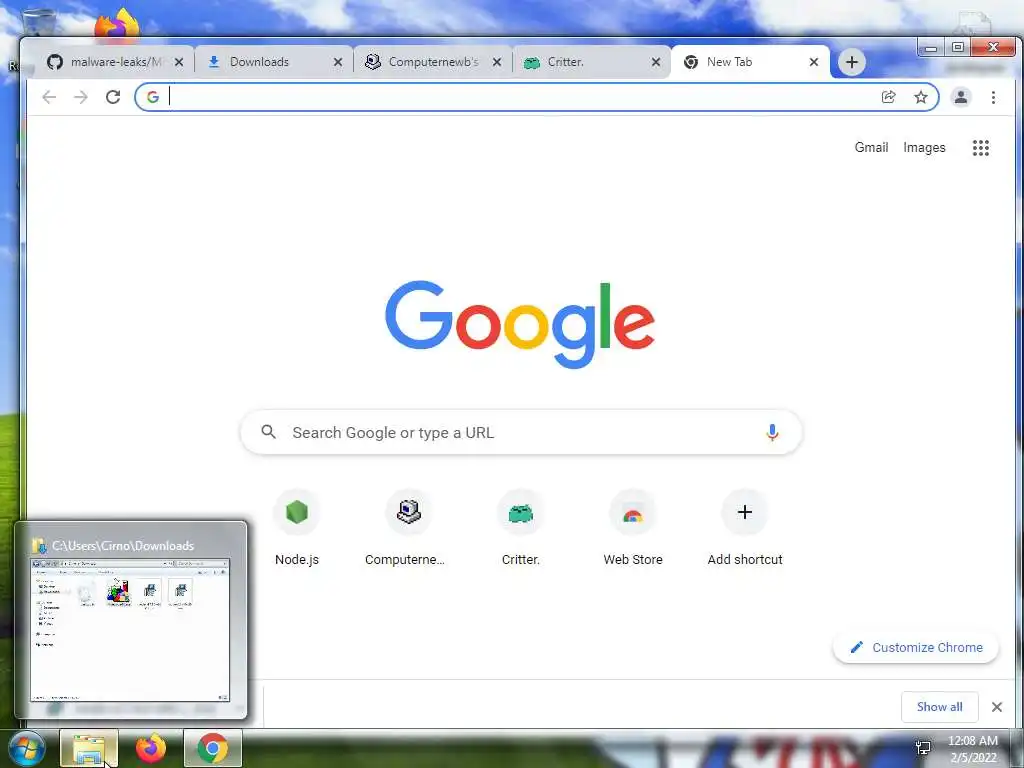Start voice search with the microphone

(772, 432)
